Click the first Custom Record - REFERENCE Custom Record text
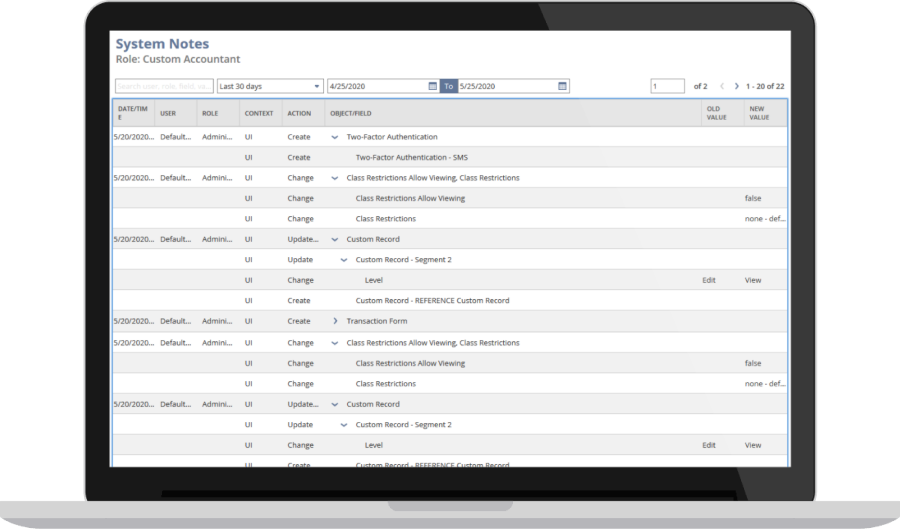This screenshot has height=529, width=900. click(x=432, y=301)
